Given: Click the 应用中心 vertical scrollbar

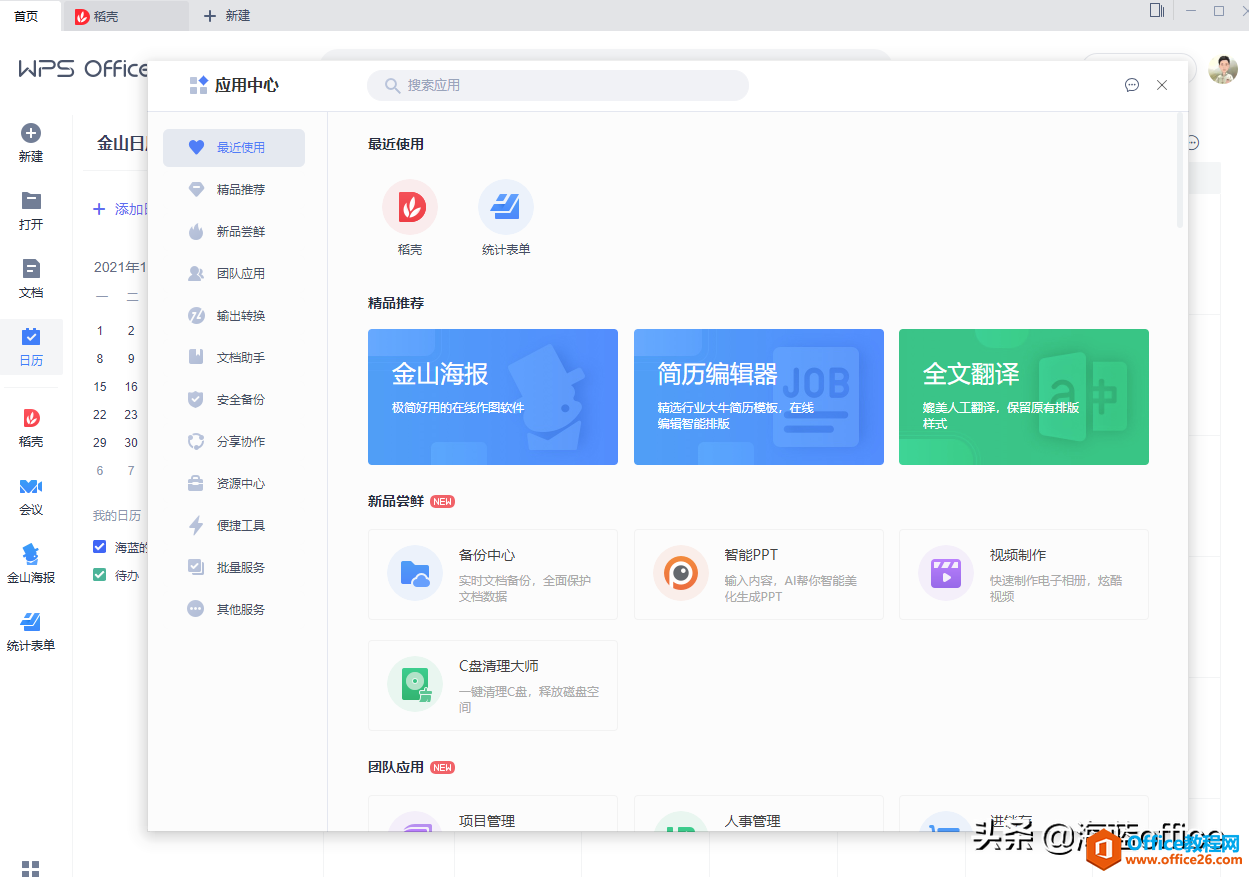Looking at the screenshot, I should coord(1180,170).
